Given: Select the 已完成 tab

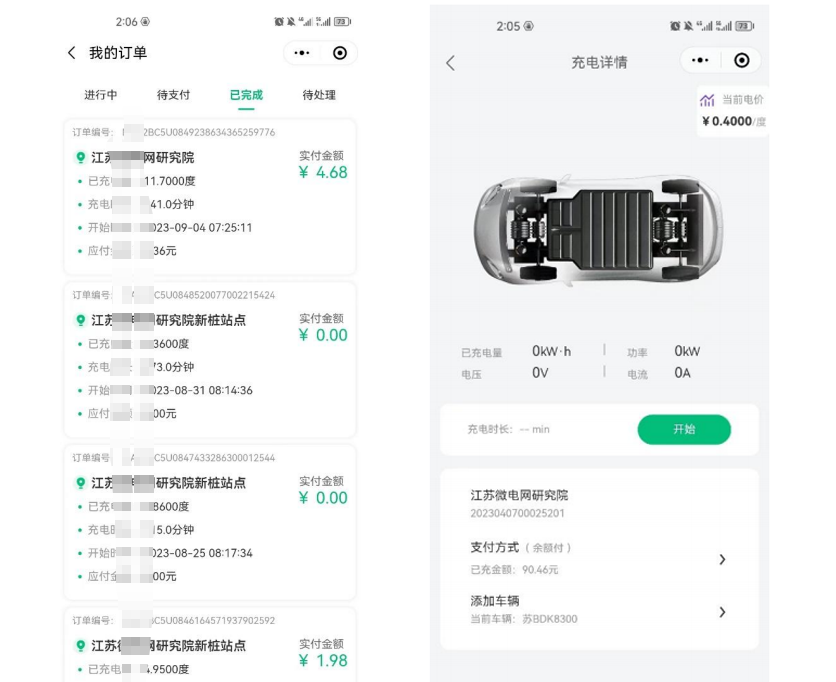Looking at the screenshot, I should coord(246,95).
